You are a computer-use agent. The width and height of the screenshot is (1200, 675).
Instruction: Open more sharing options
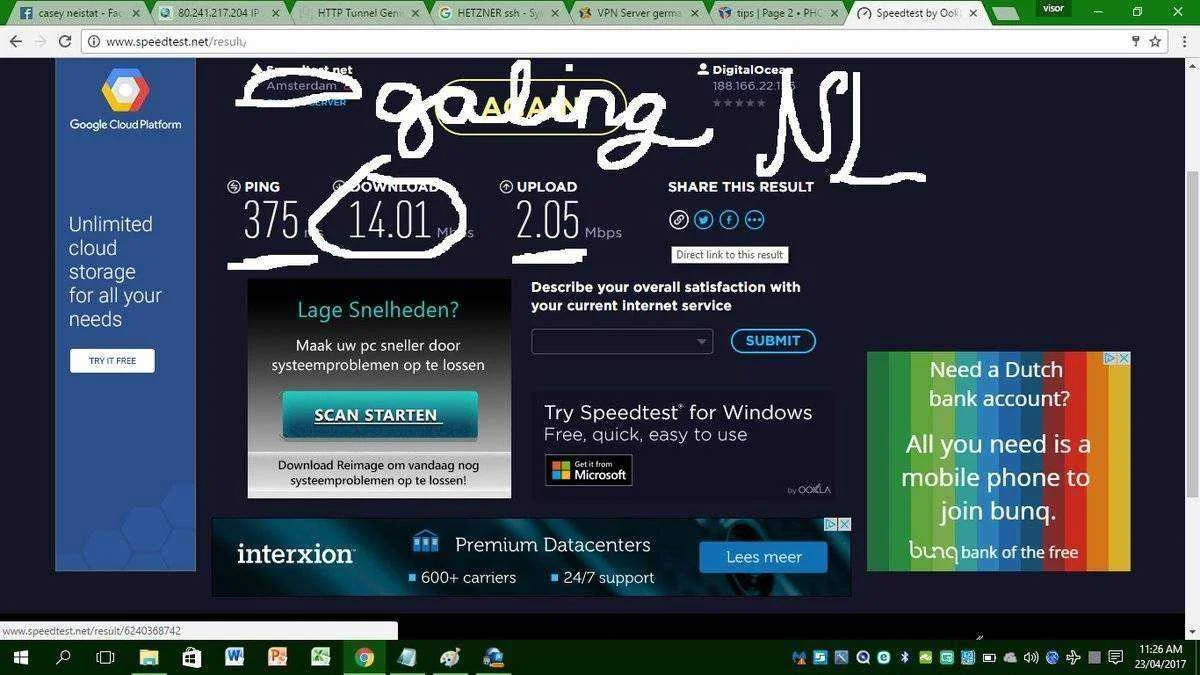pos(755,220)
